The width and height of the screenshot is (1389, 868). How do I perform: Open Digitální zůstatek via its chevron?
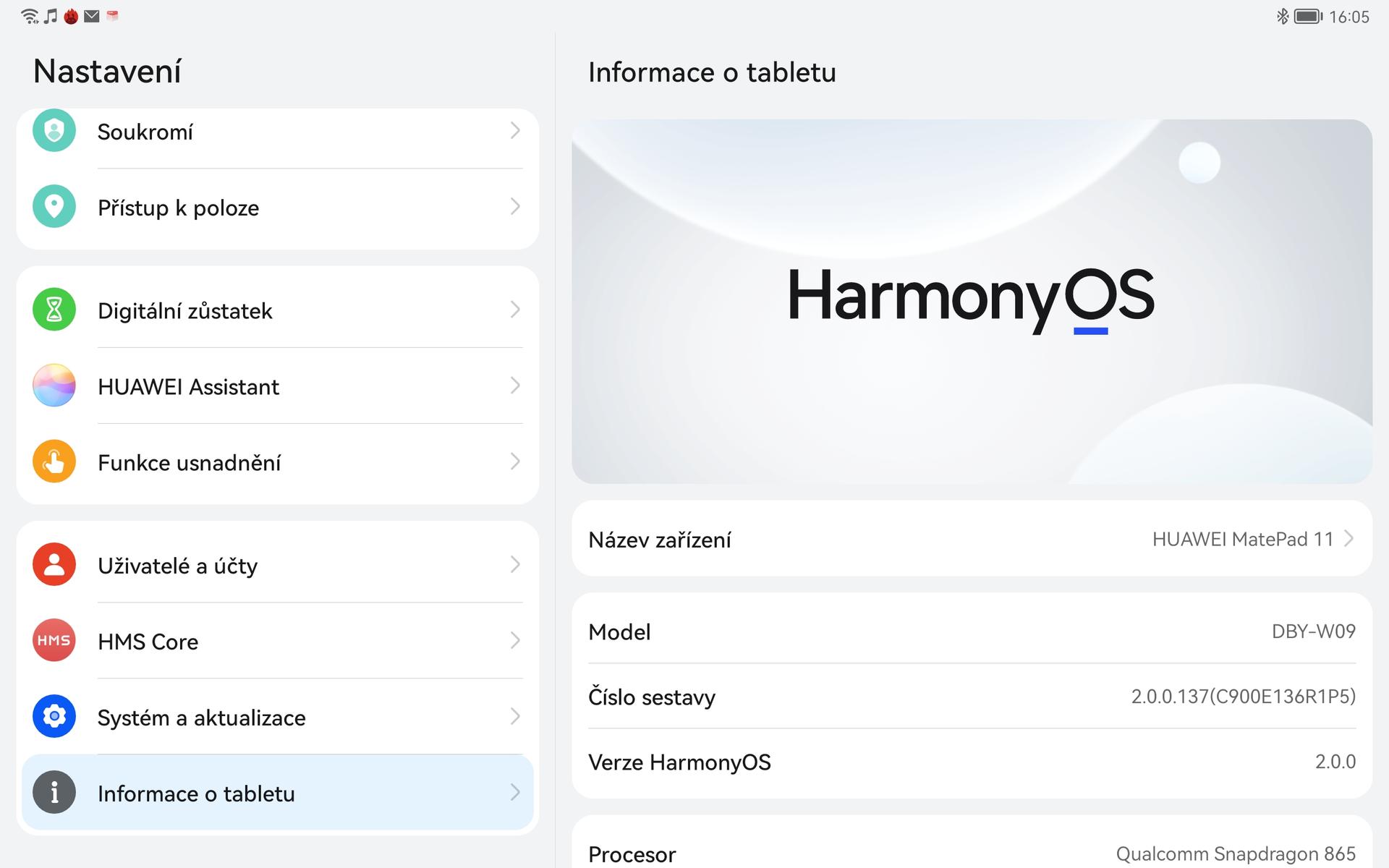click(x=515, y=310)
